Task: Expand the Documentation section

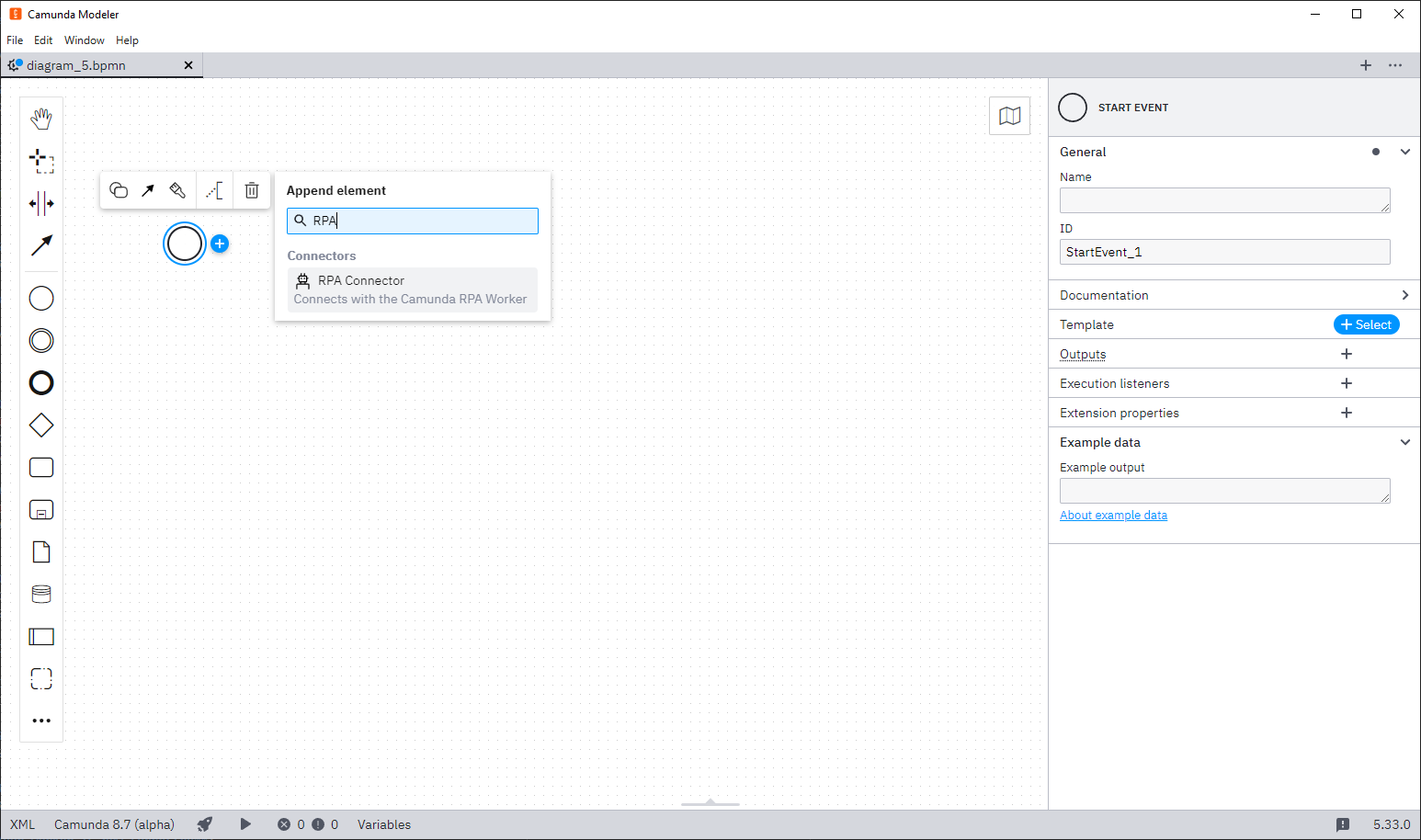Action: (1405, 295)
